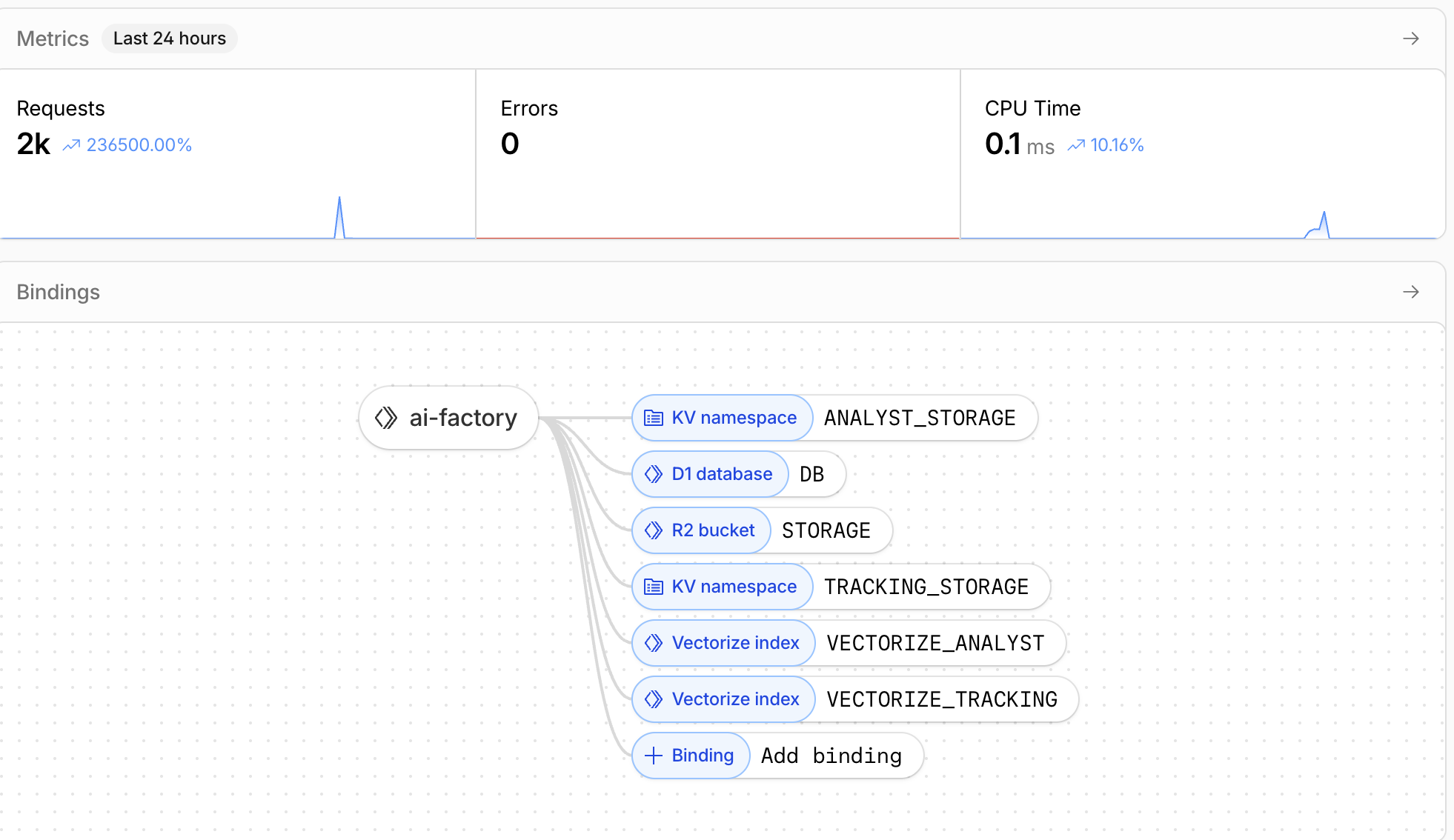
Task: Click the VECTORIZE_TRACKING Vectorize index icon
Action: tap(653, 699)
